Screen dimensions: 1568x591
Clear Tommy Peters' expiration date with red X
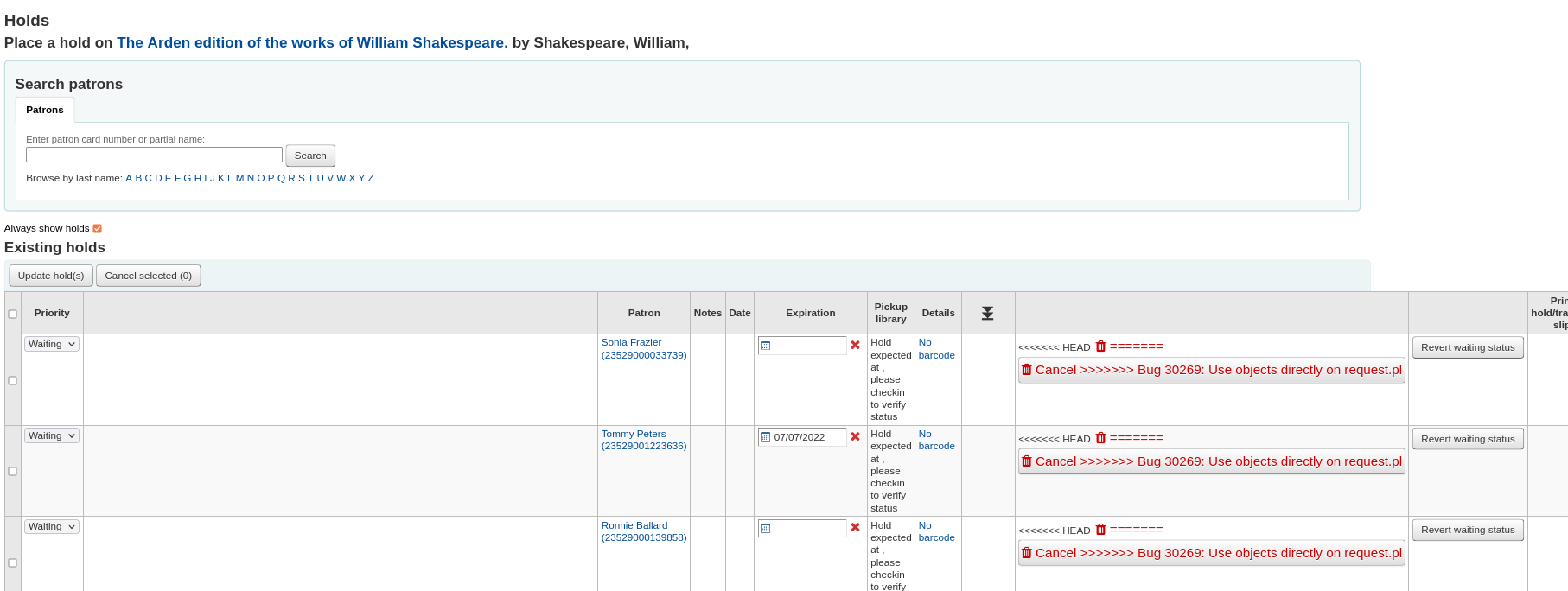tap(855, 436)
